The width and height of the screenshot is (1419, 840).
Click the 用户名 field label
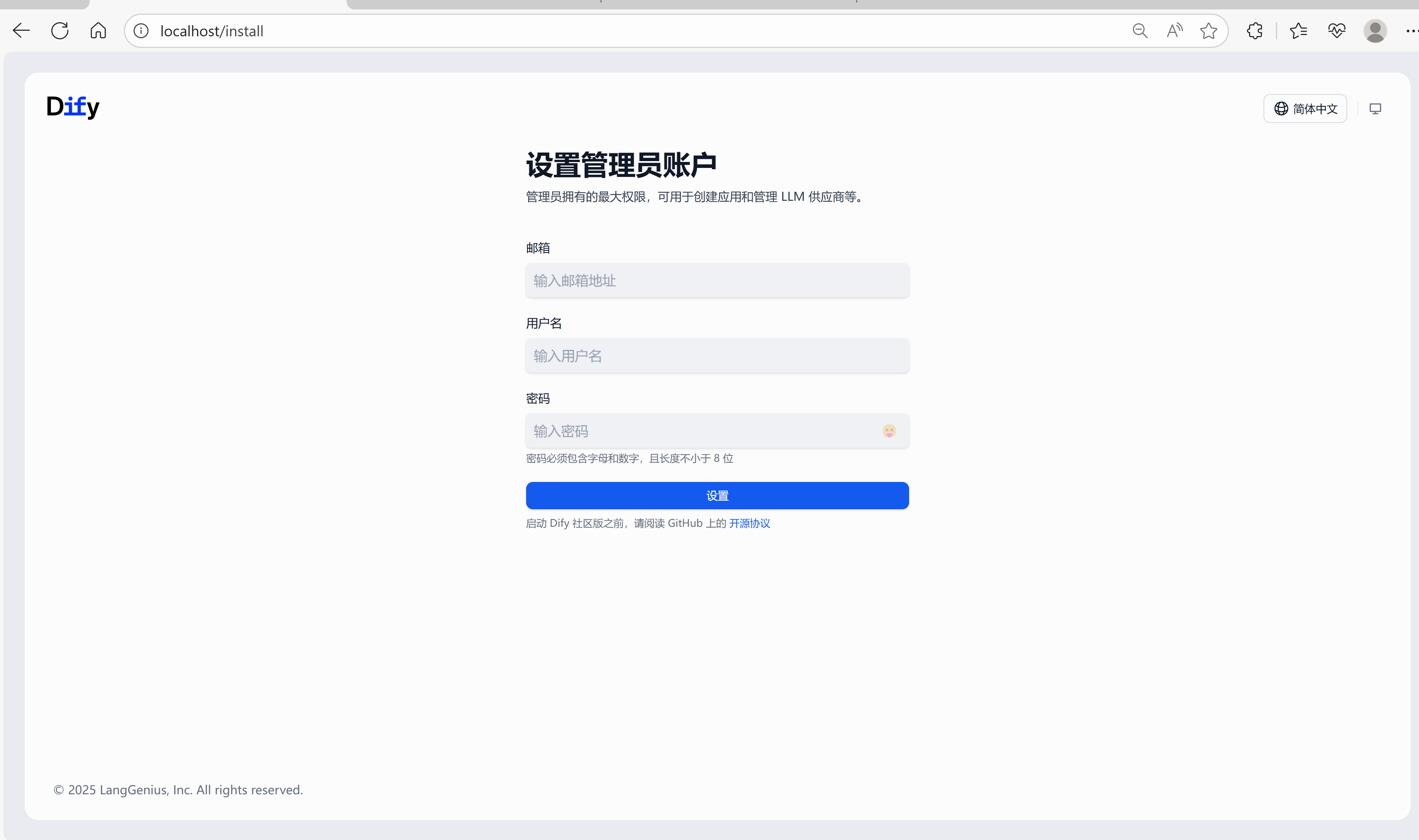click(544, 323)
